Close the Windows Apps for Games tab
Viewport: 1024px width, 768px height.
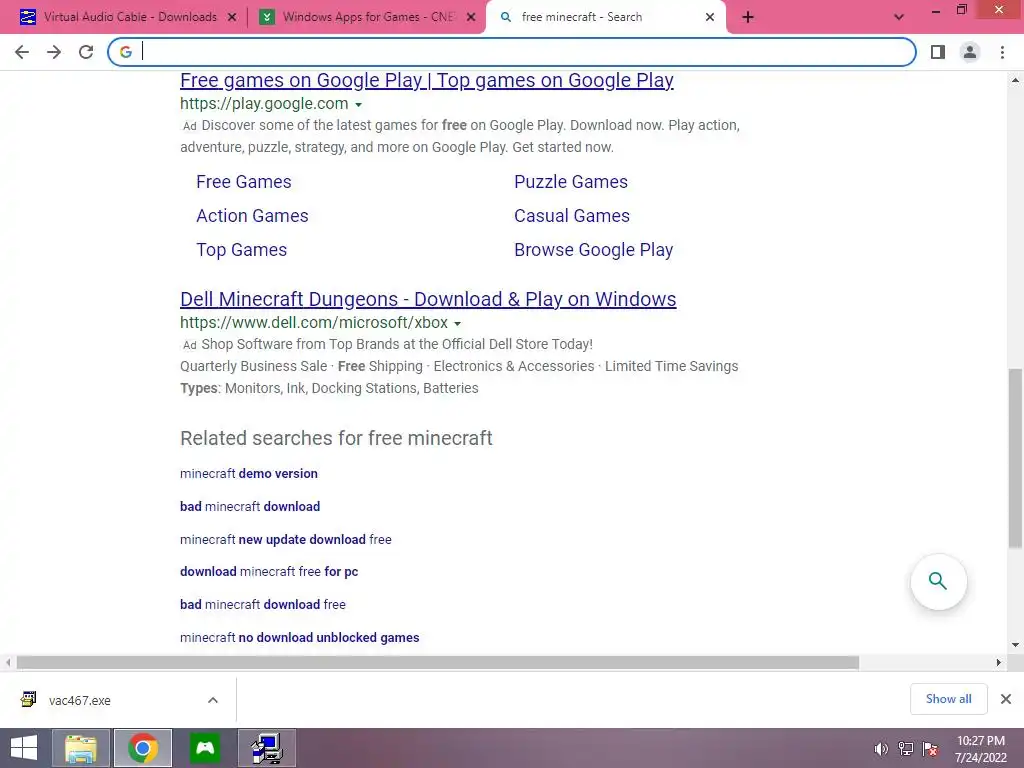[x=471, y=17]
